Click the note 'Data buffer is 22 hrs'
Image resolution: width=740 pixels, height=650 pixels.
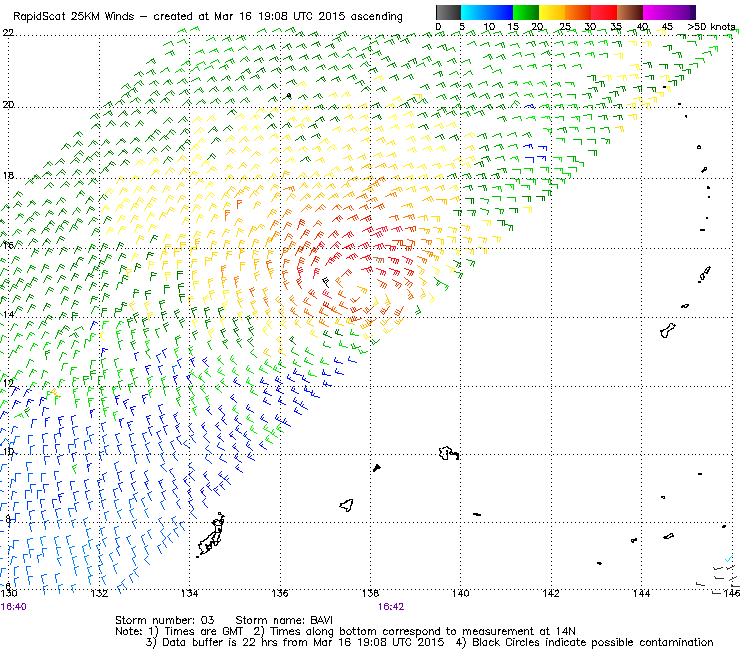tap(220, 642)
